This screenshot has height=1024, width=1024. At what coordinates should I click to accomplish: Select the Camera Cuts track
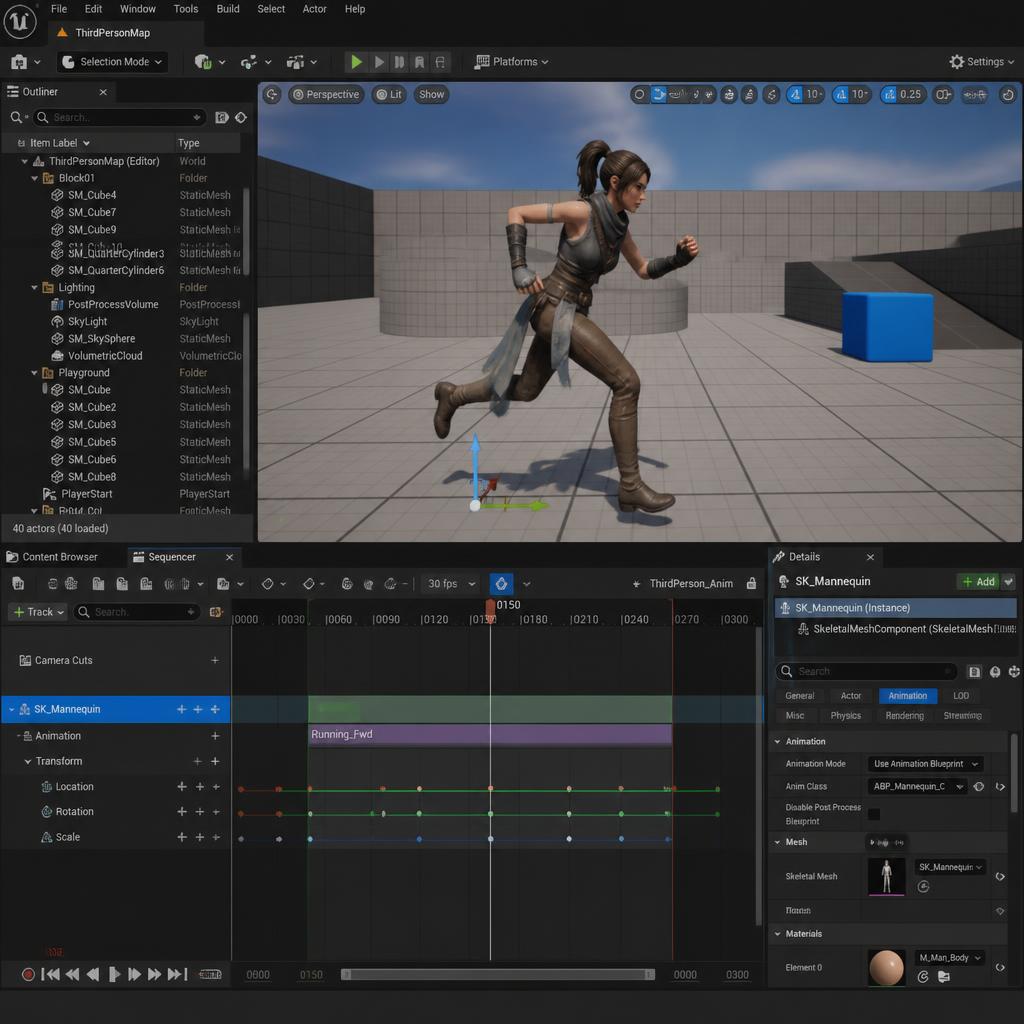[x=63, y=660]
